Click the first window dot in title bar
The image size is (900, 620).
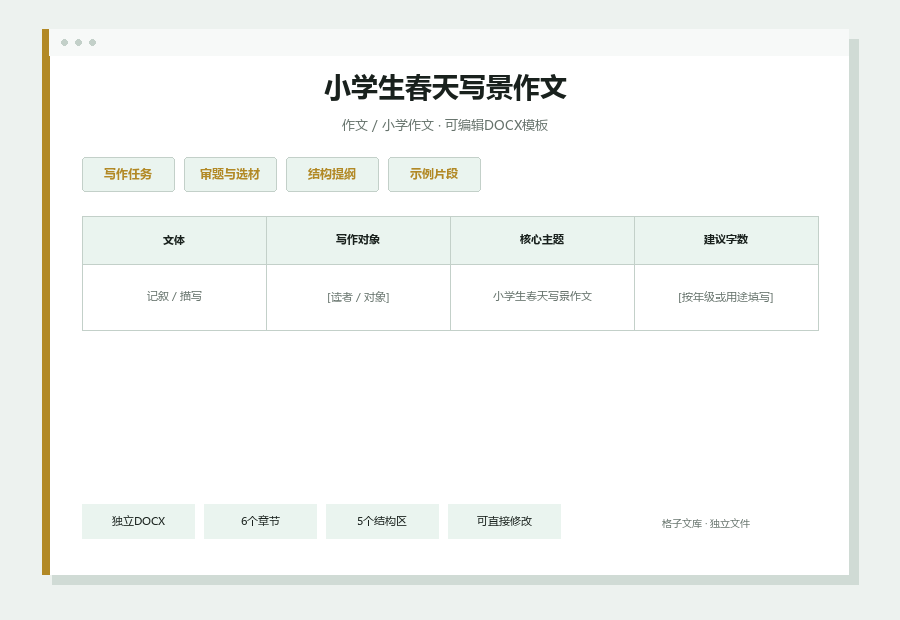[64, 42]
